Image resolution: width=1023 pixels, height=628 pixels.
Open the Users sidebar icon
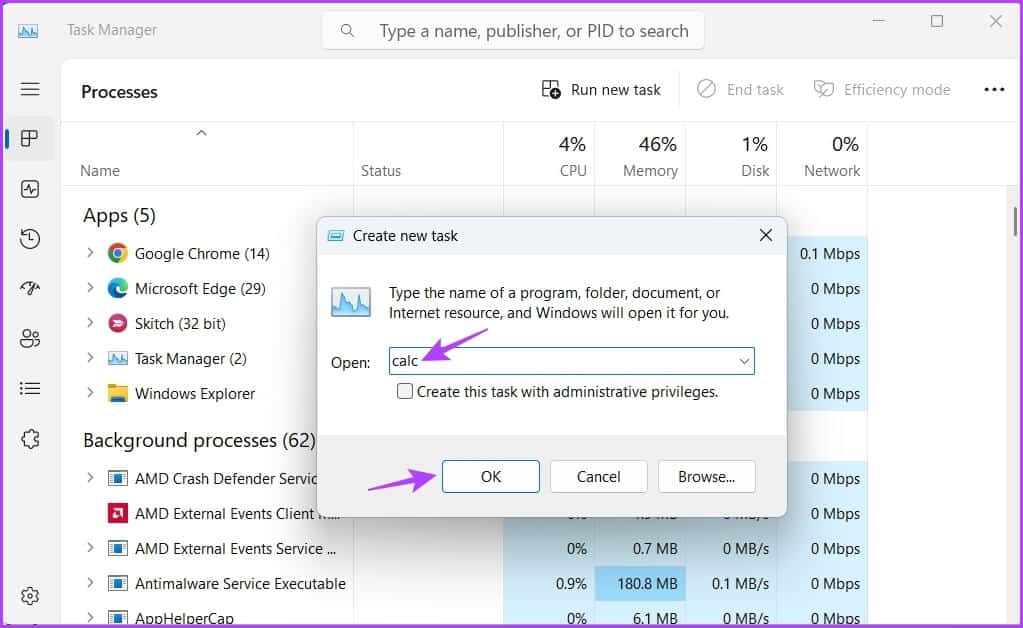[x=30, y=338]
